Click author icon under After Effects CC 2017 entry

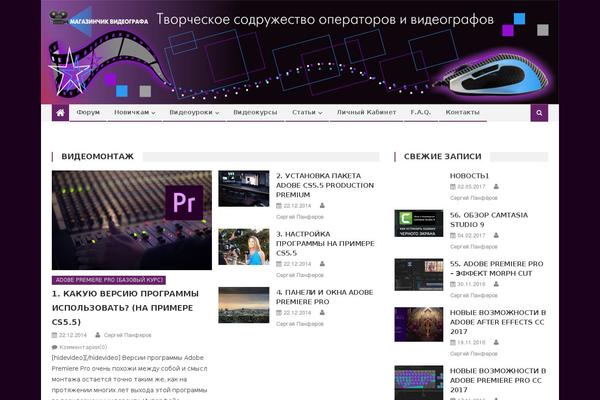click(x=496, y=342)
